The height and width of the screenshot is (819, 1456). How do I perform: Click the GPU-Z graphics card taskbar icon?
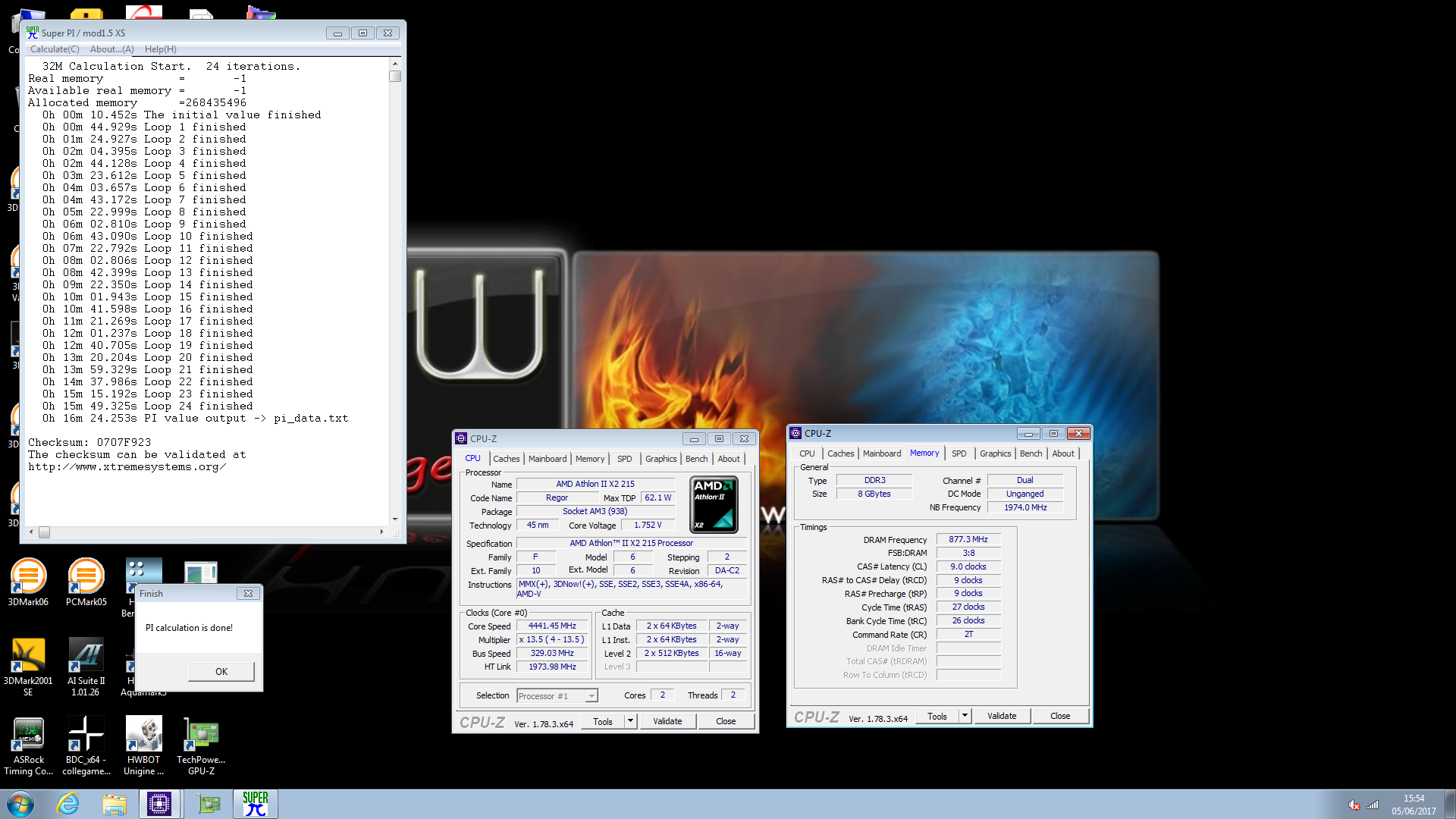pos(209,804)
